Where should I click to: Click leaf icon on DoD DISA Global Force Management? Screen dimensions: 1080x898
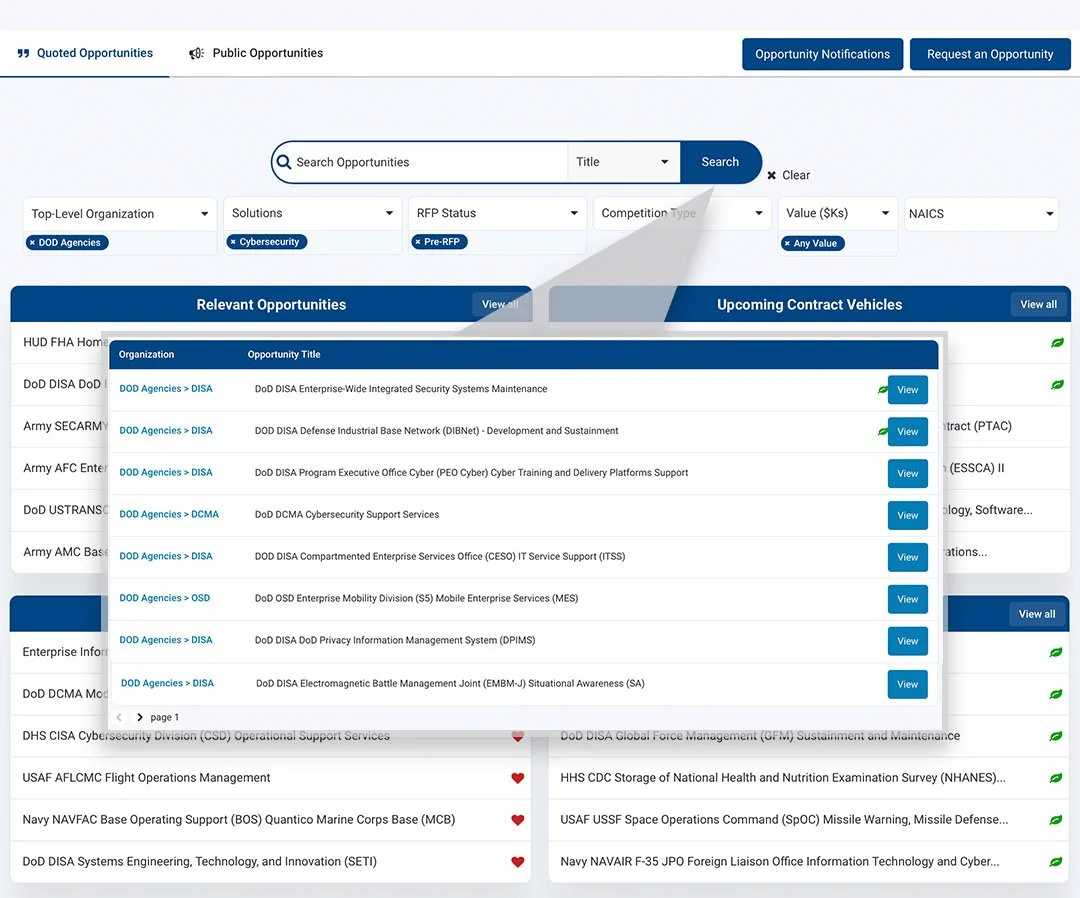pos(1055,736)
